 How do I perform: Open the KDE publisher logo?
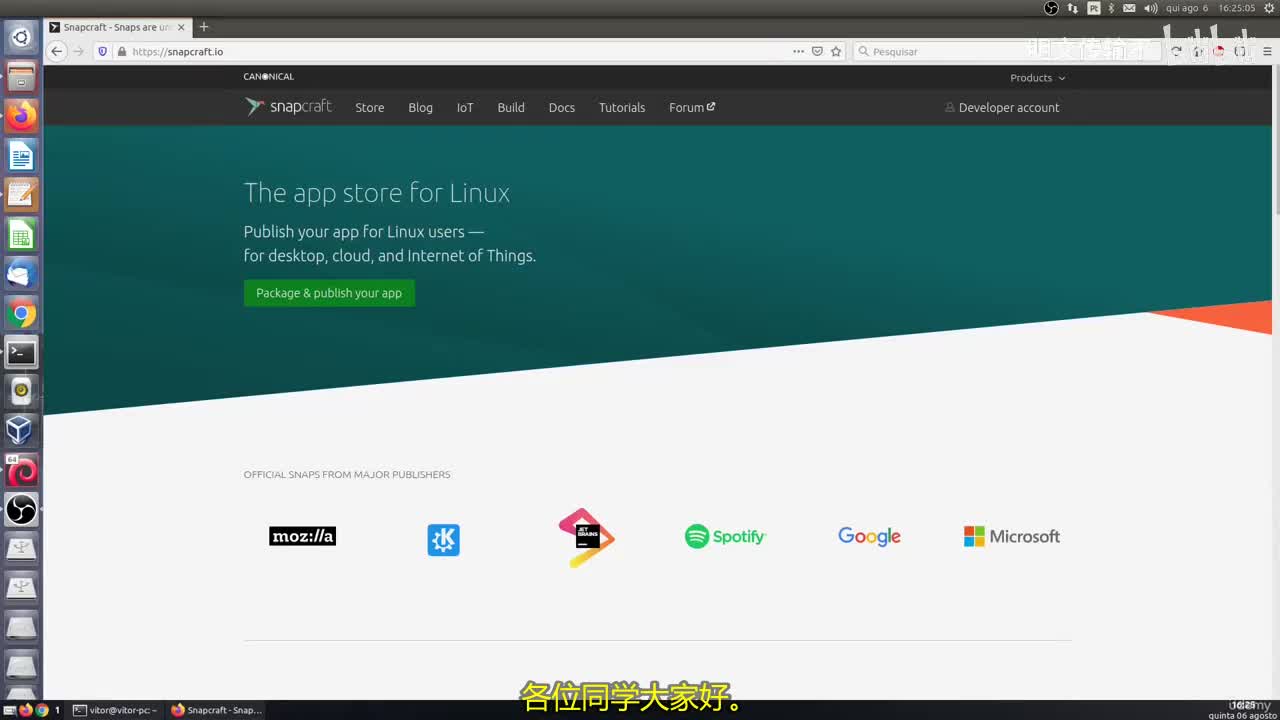pyautogui.click(x=443, y=540)
